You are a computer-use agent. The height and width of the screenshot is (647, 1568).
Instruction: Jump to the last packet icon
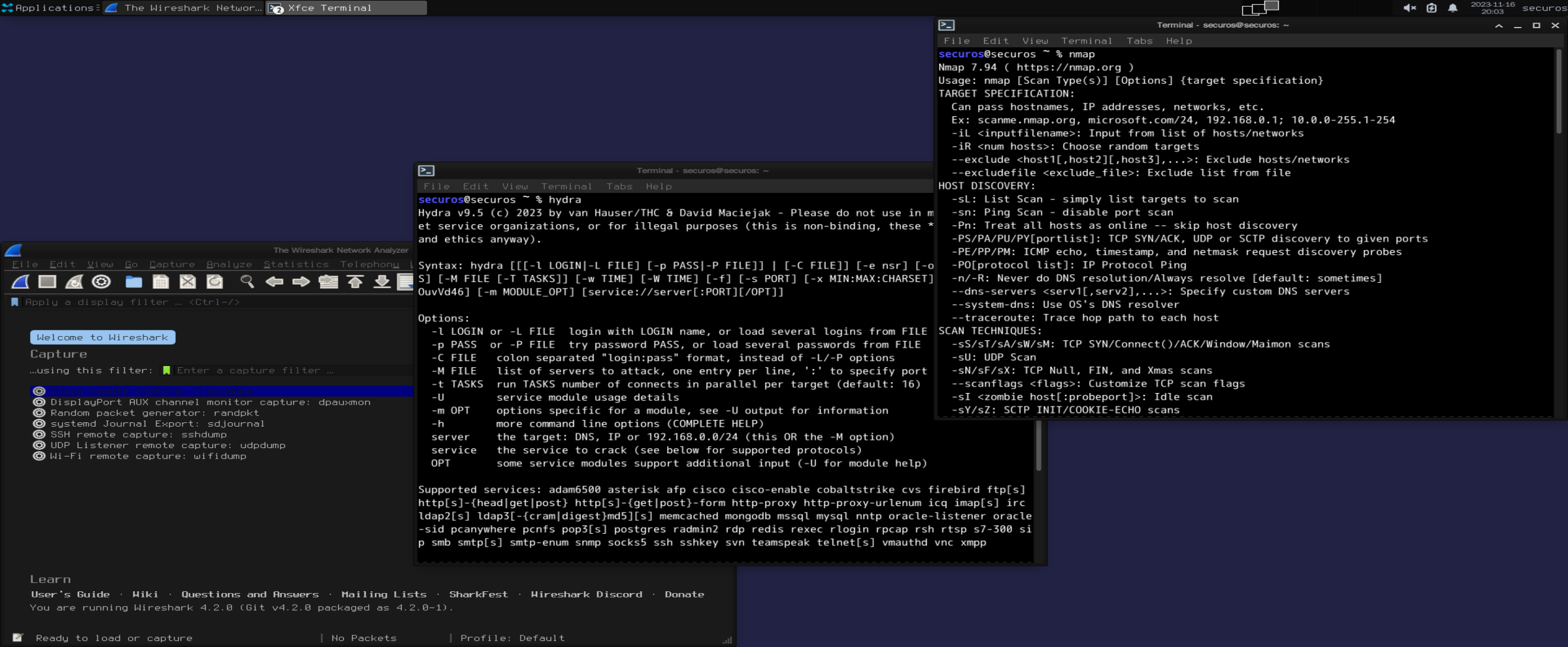click(382, 282)
